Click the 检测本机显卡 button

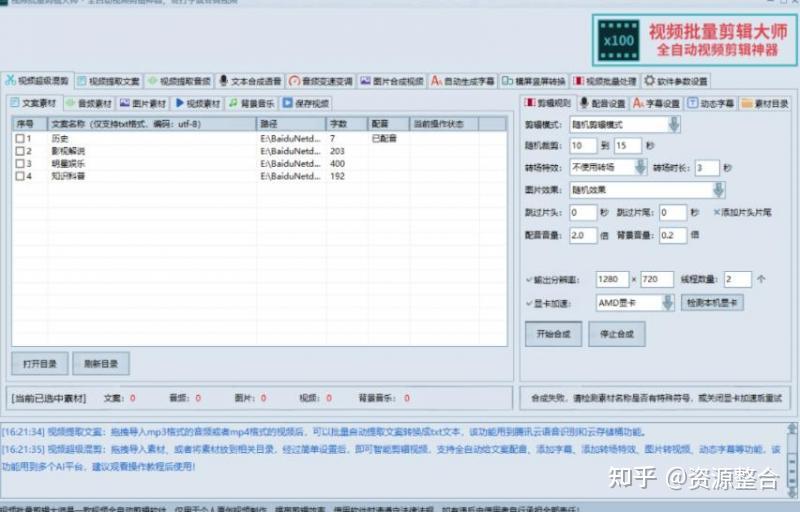(712, 303)
